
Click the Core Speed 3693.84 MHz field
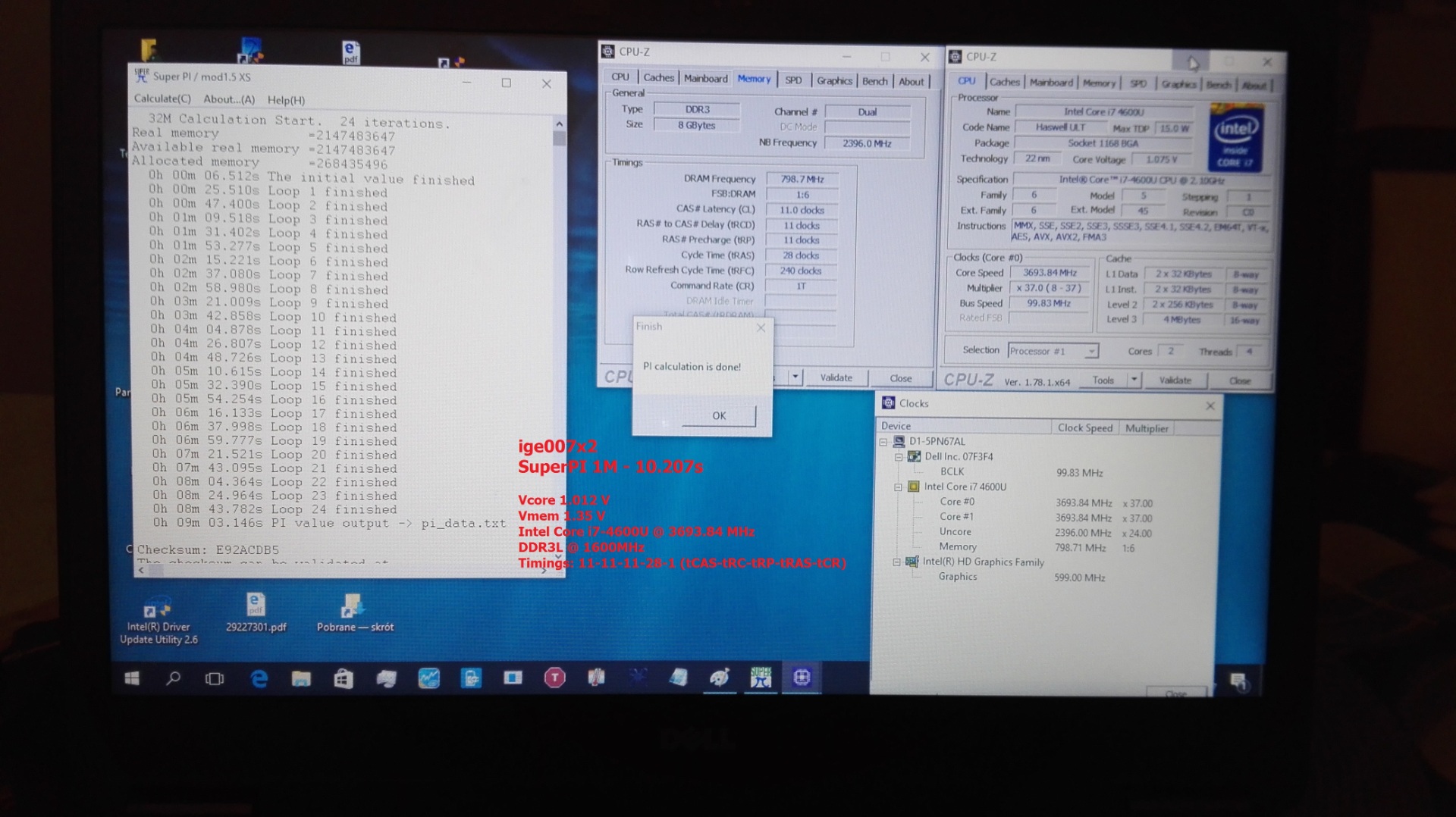pos(1050,272)
